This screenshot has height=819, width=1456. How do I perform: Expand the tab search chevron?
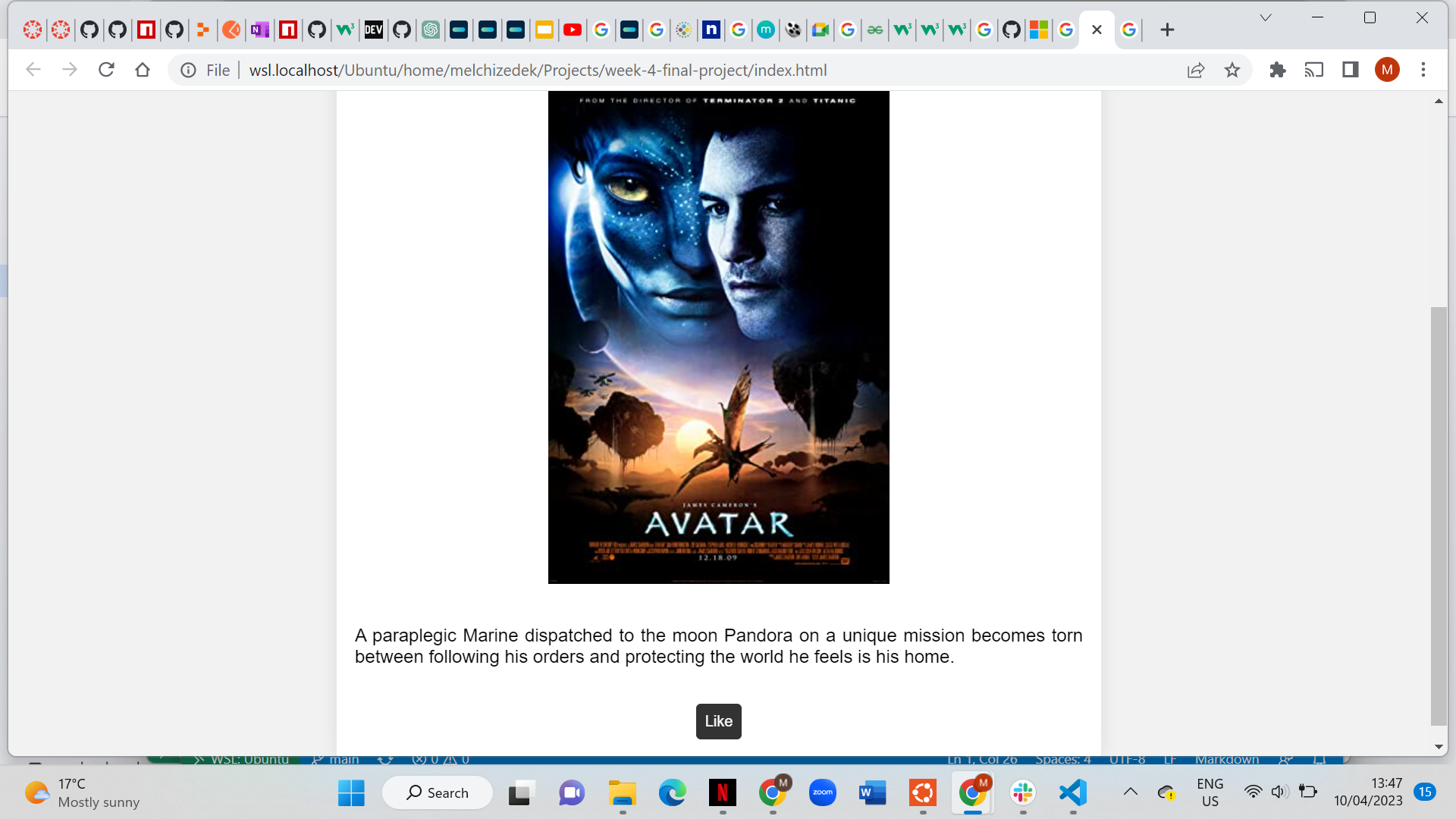click(x=1266, y=17)
